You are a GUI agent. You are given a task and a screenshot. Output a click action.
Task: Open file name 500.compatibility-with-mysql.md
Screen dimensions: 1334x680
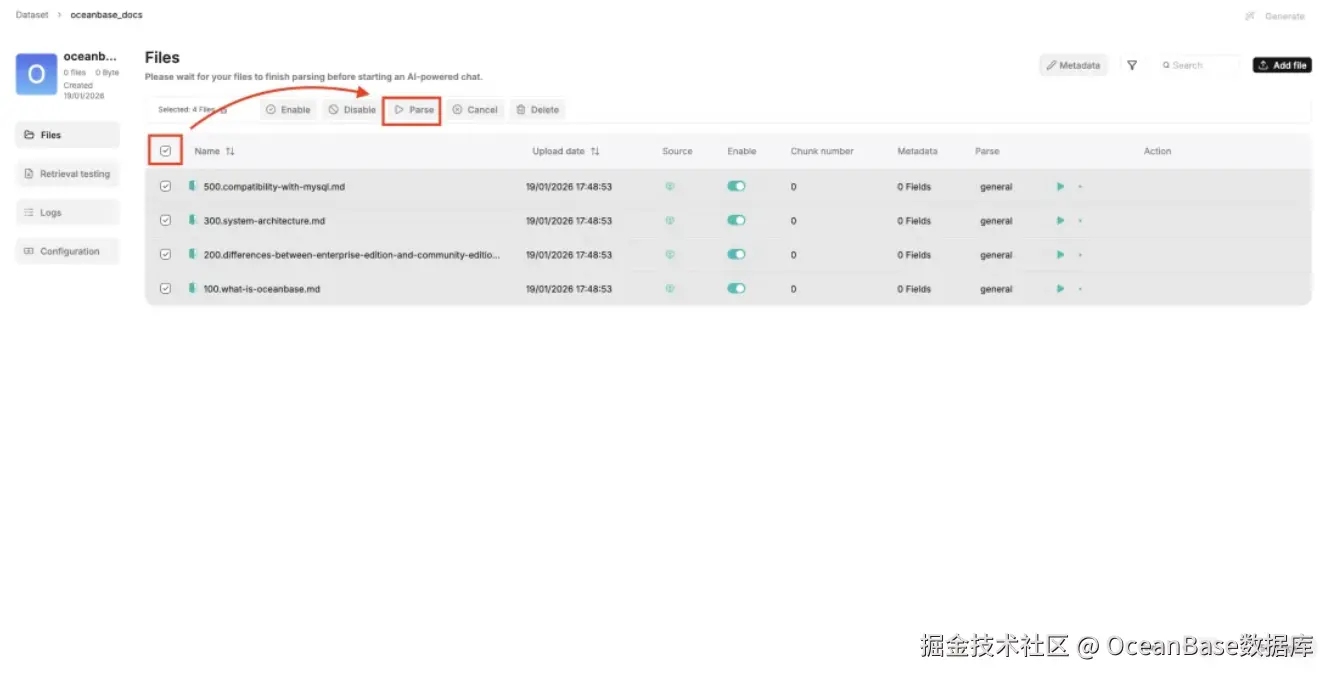[274, 187]
